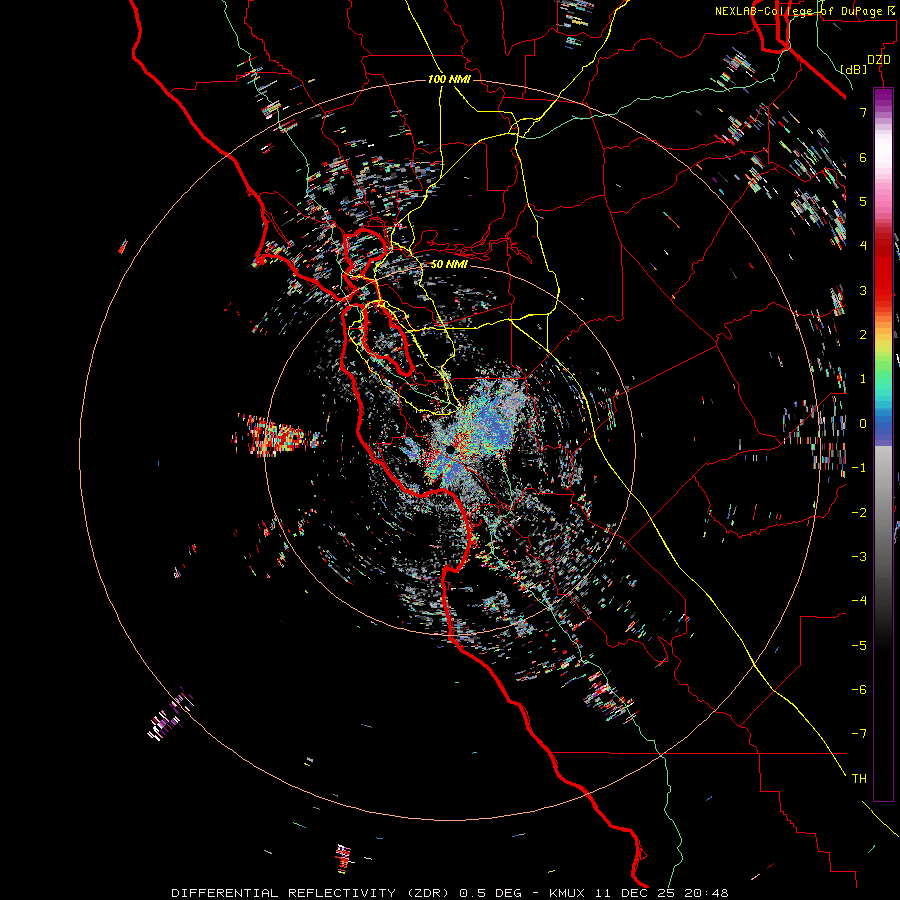Select the "5" tick on color scale
This screenshot has height=900, width=900.
pos(863,201)
